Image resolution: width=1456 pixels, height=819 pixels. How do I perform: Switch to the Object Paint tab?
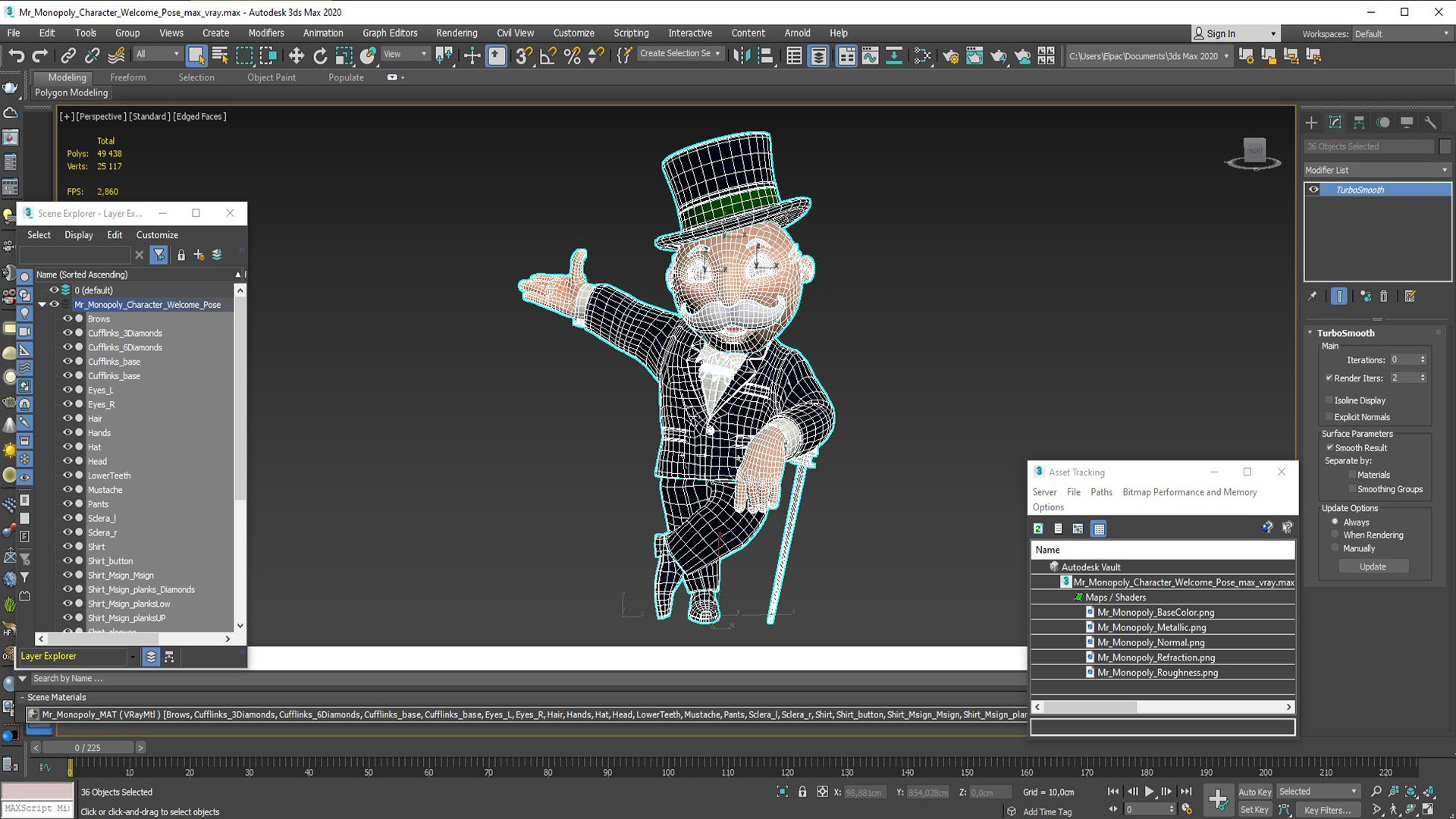click(x=271, y=77)
